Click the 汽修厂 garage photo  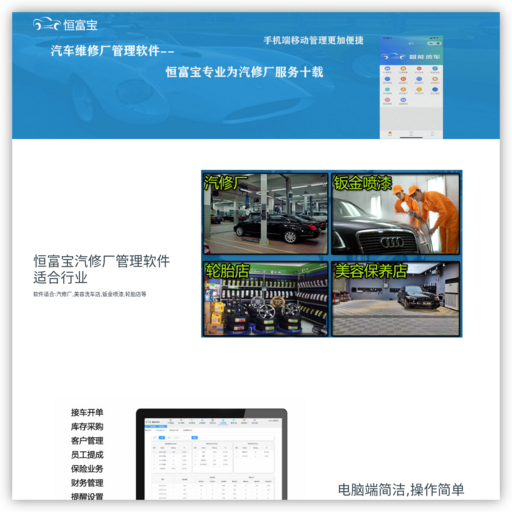[266, 214]
